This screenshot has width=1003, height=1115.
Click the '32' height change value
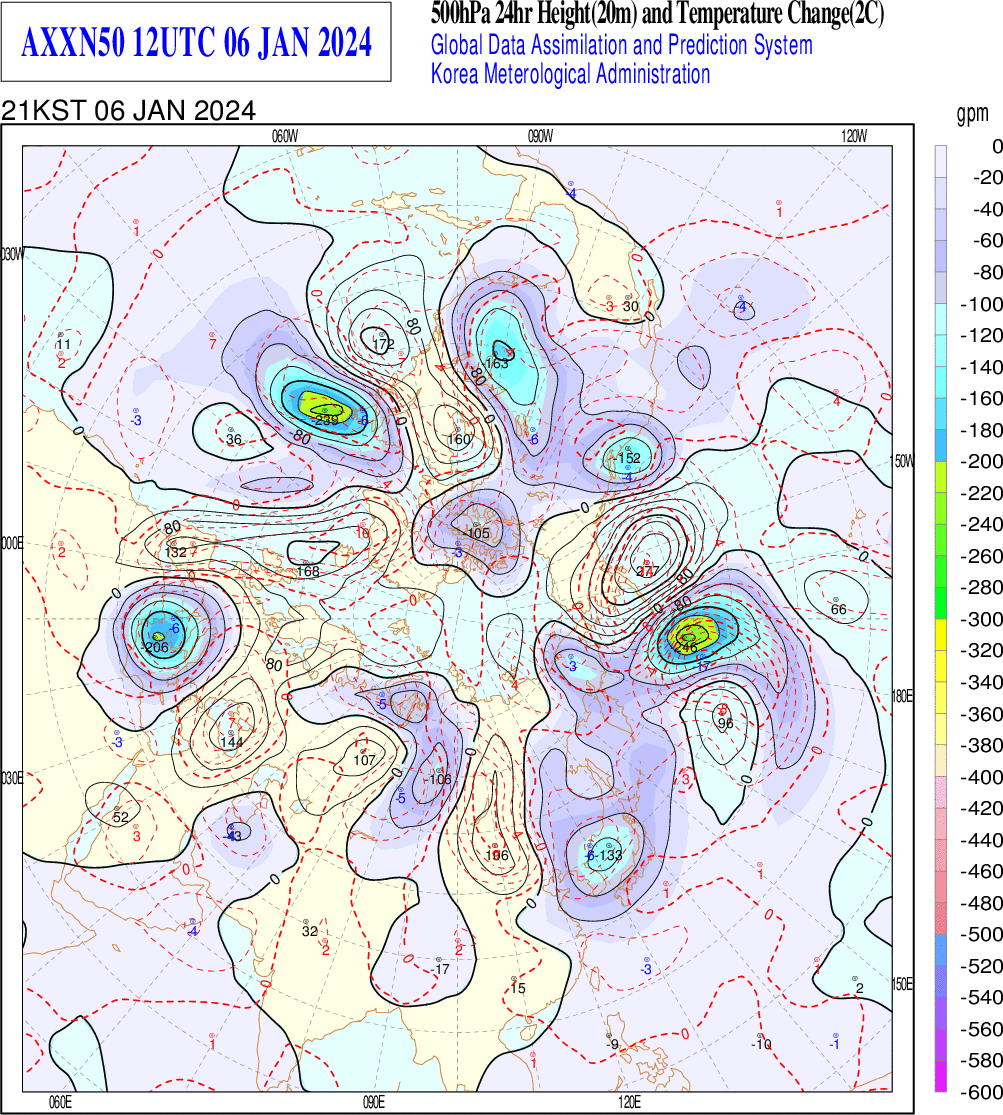(x=309, y=932)
